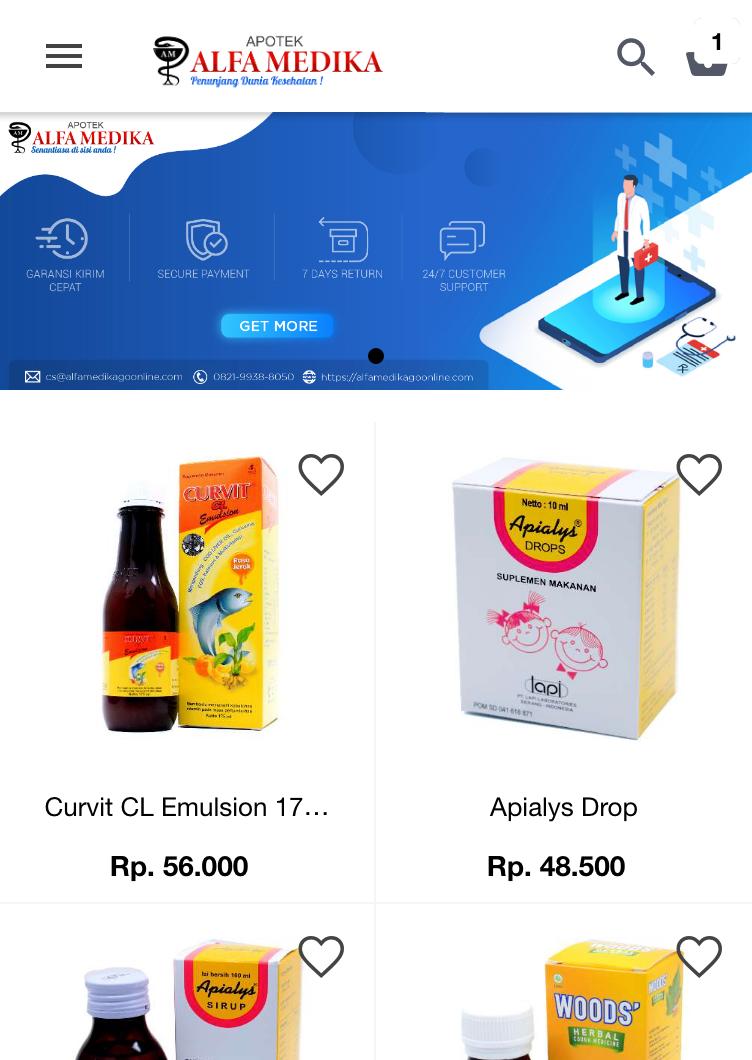The height and width of the screenshot is (1060, 752).
Task: Open the shopping cart with 1 item
Action: coord(708,55)
